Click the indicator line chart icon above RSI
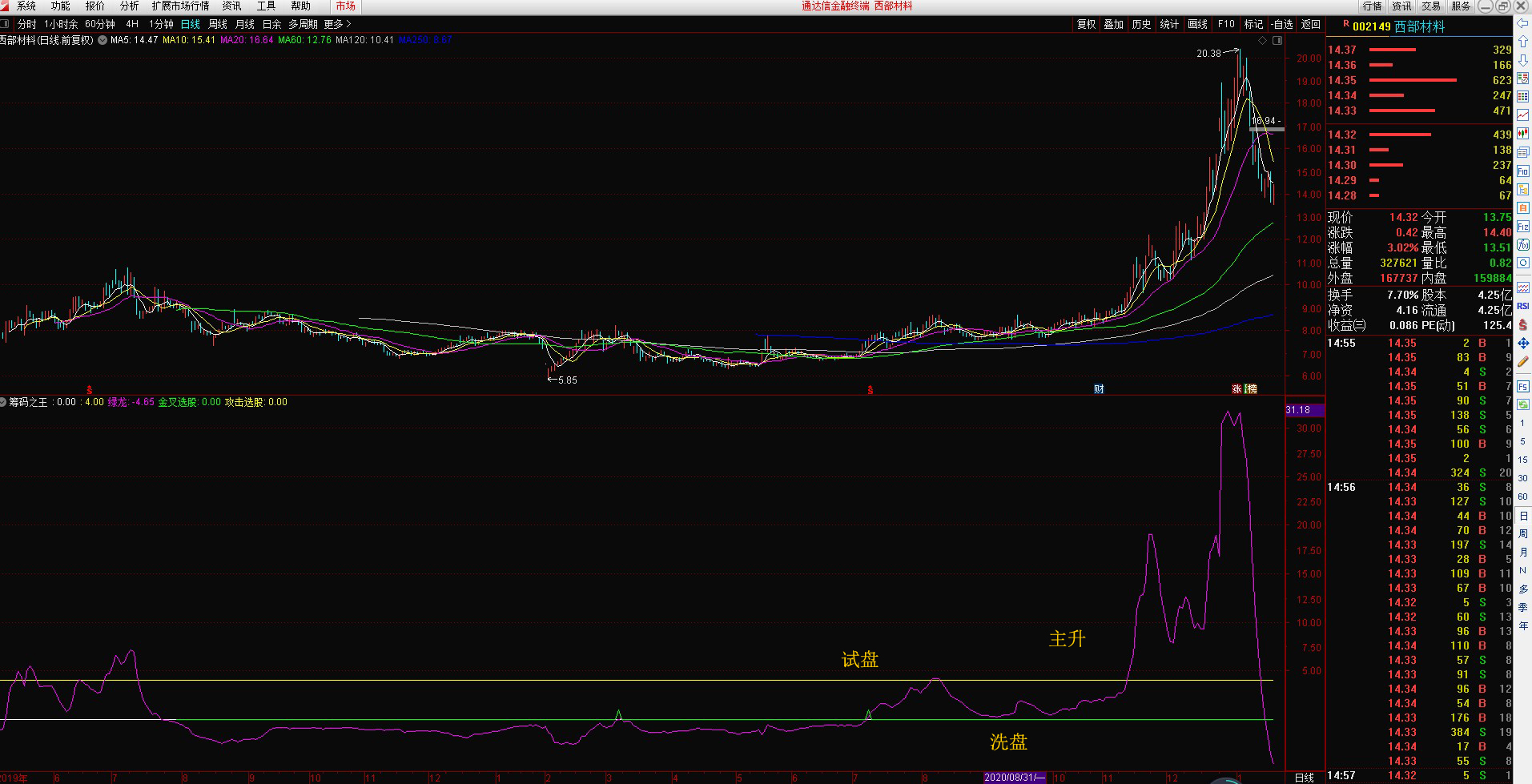The image size is (1532, 784). 1522,287
